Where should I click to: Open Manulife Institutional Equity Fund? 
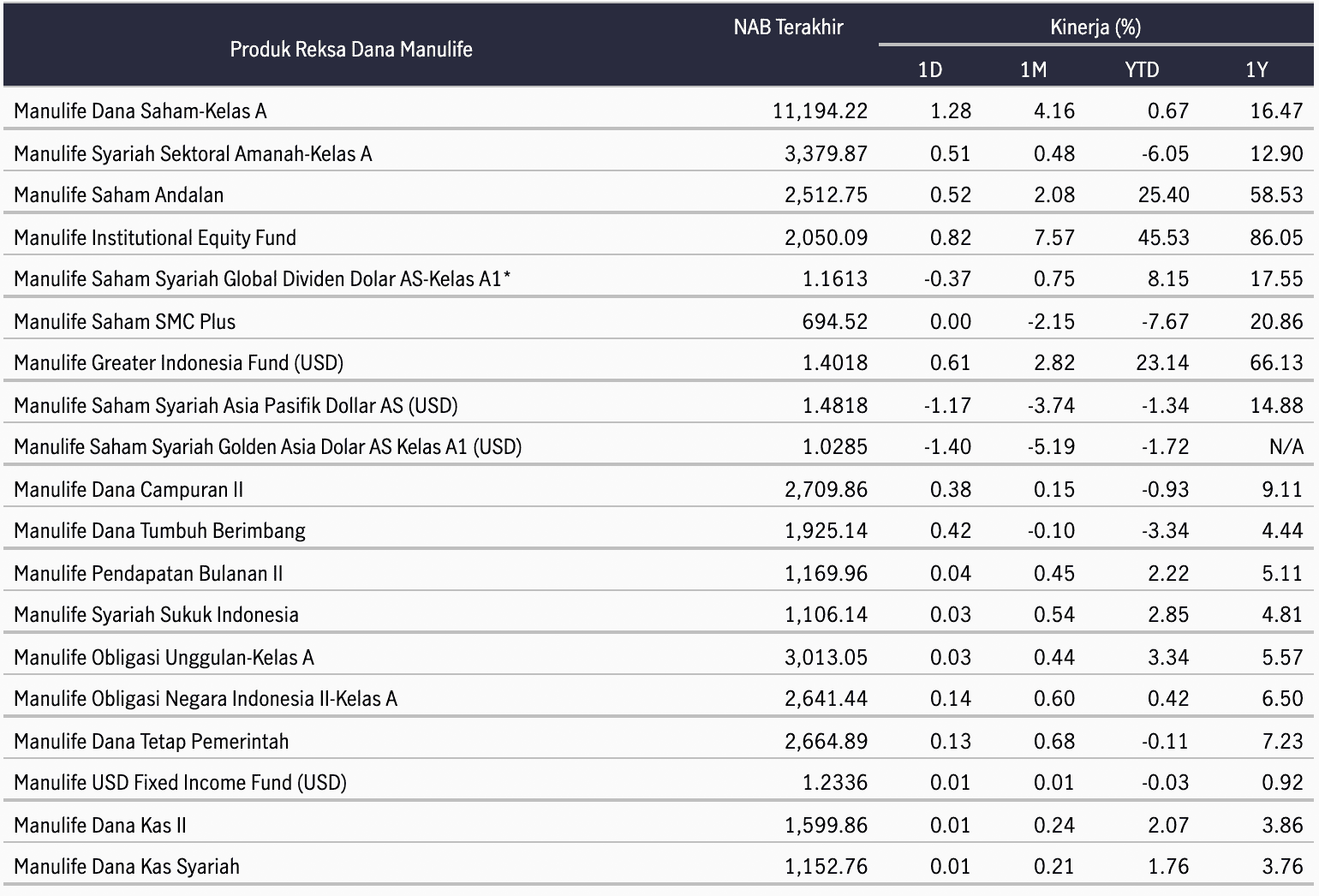point(155,238)
